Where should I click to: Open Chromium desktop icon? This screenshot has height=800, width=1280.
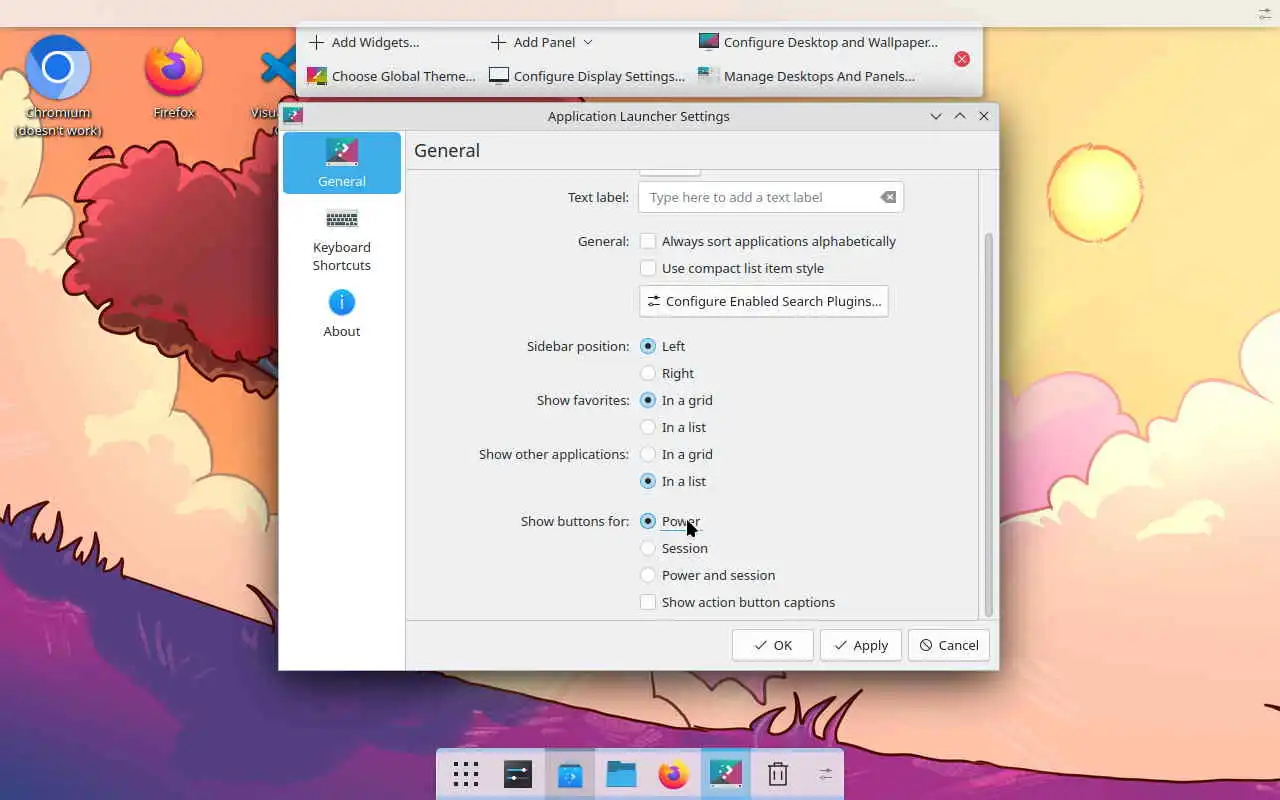click(x=58, y=86)
